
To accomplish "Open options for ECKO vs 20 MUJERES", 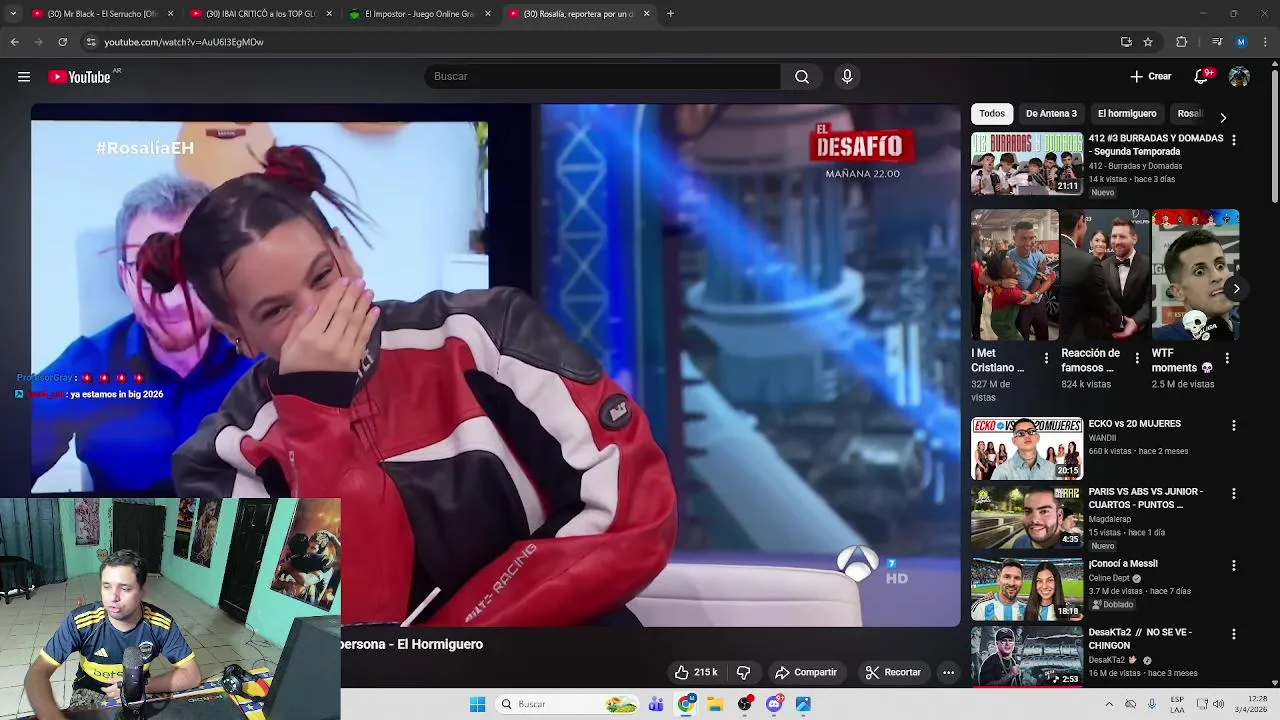I will coord(1233,426).
